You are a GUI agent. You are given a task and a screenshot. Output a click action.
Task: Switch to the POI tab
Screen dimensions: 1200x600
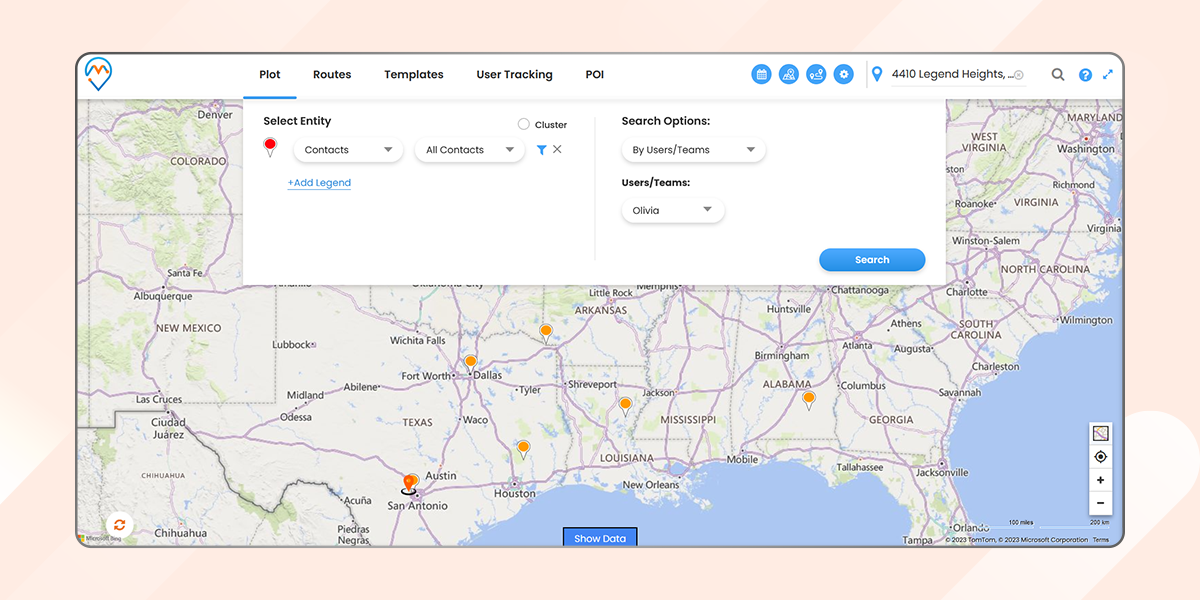pyautogui.click(x=595, y=74)
